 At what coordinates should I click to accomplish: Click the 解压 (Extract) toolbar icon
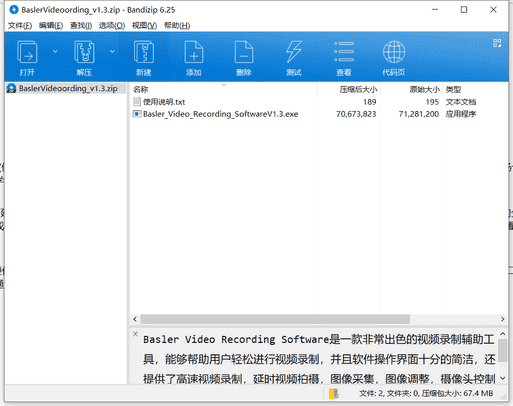coord(84,52)
